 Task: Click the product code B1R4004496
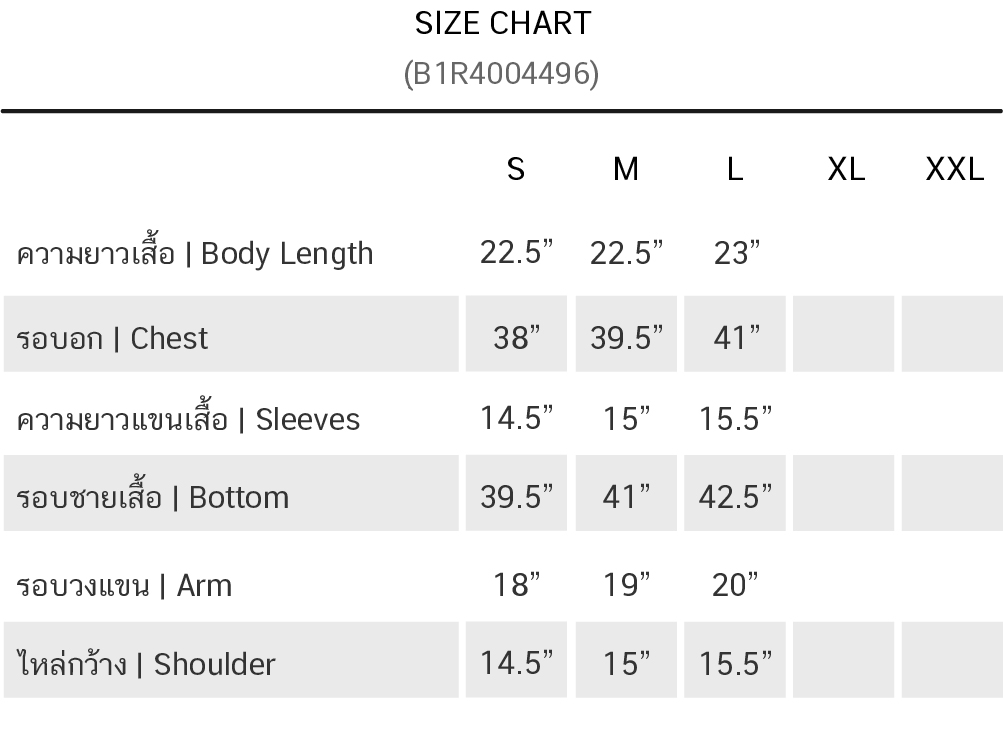pyautogui.click(x=502, y=73)
